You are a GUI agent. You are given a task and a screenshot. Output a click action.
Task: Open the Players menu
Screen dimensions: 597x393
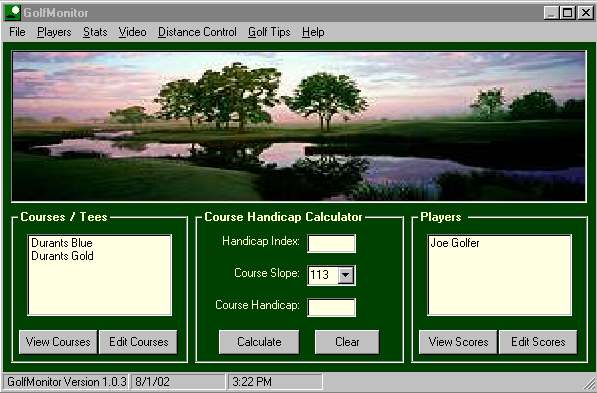coord(54,32)
